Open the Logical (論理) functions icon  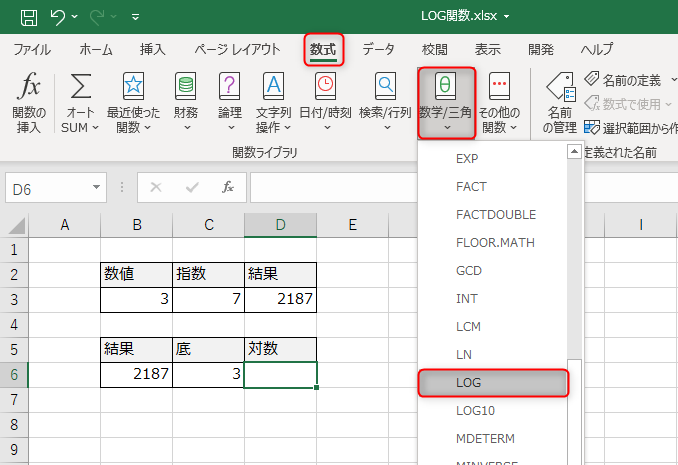tap(230, 87)
